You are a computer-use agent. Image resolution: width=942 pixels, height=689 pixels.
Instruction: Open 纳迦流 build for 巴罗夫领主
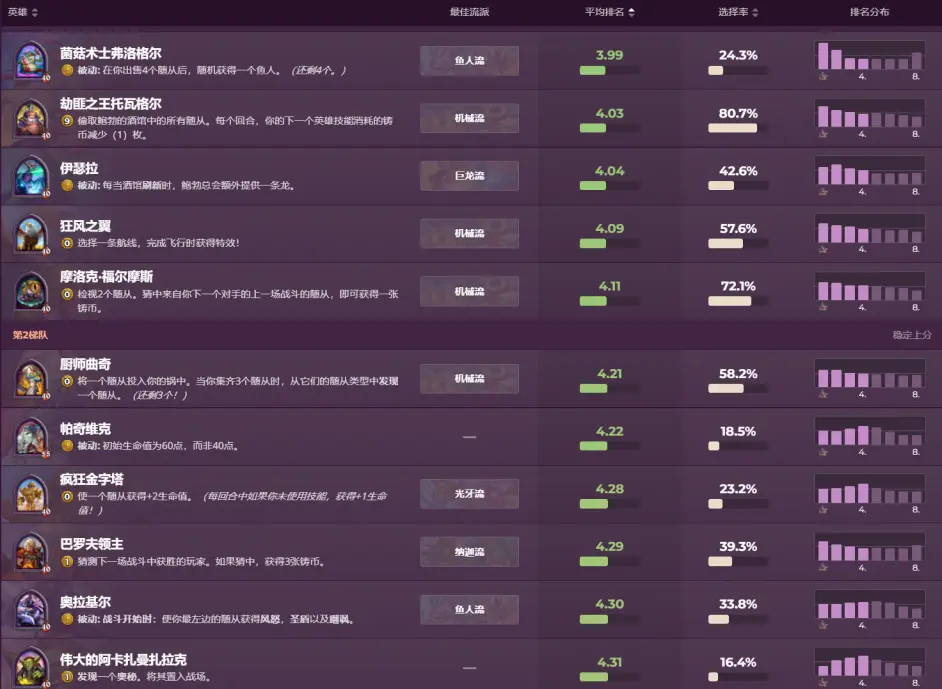click(x=469, y=552)
